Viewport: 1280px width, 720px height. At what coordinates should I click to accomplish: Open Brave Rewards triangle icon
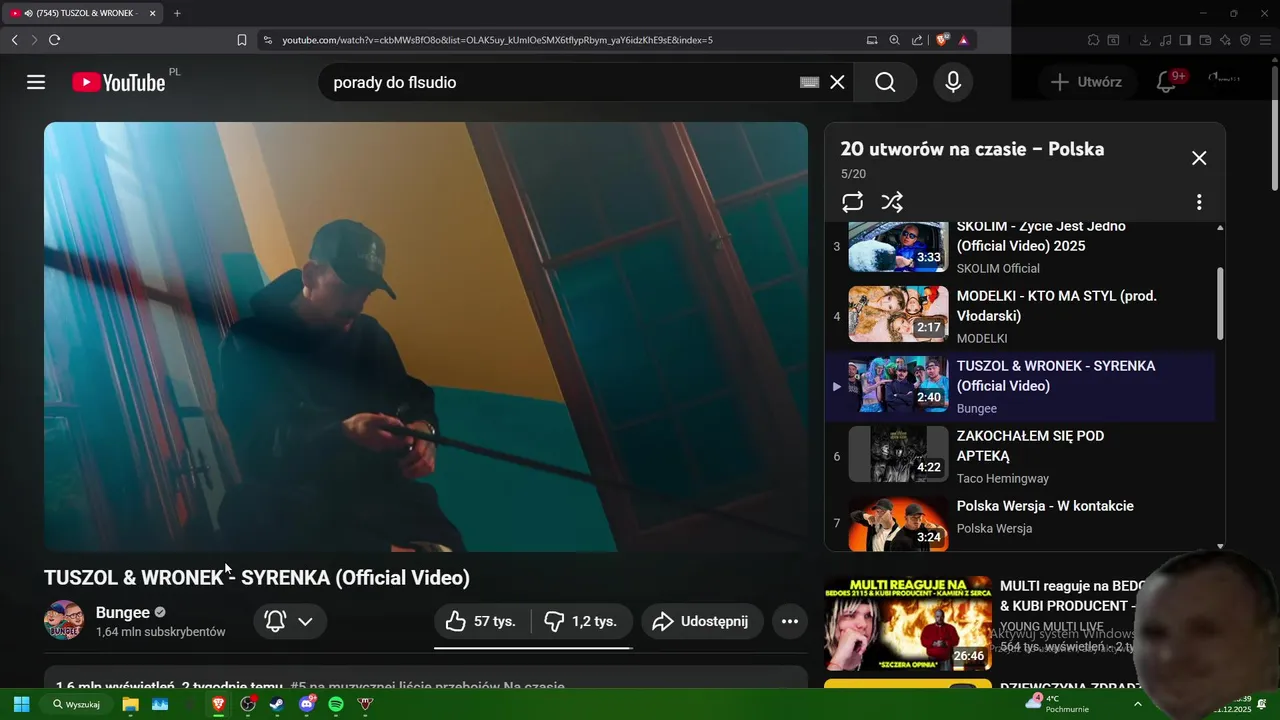(x=963, y=40)
